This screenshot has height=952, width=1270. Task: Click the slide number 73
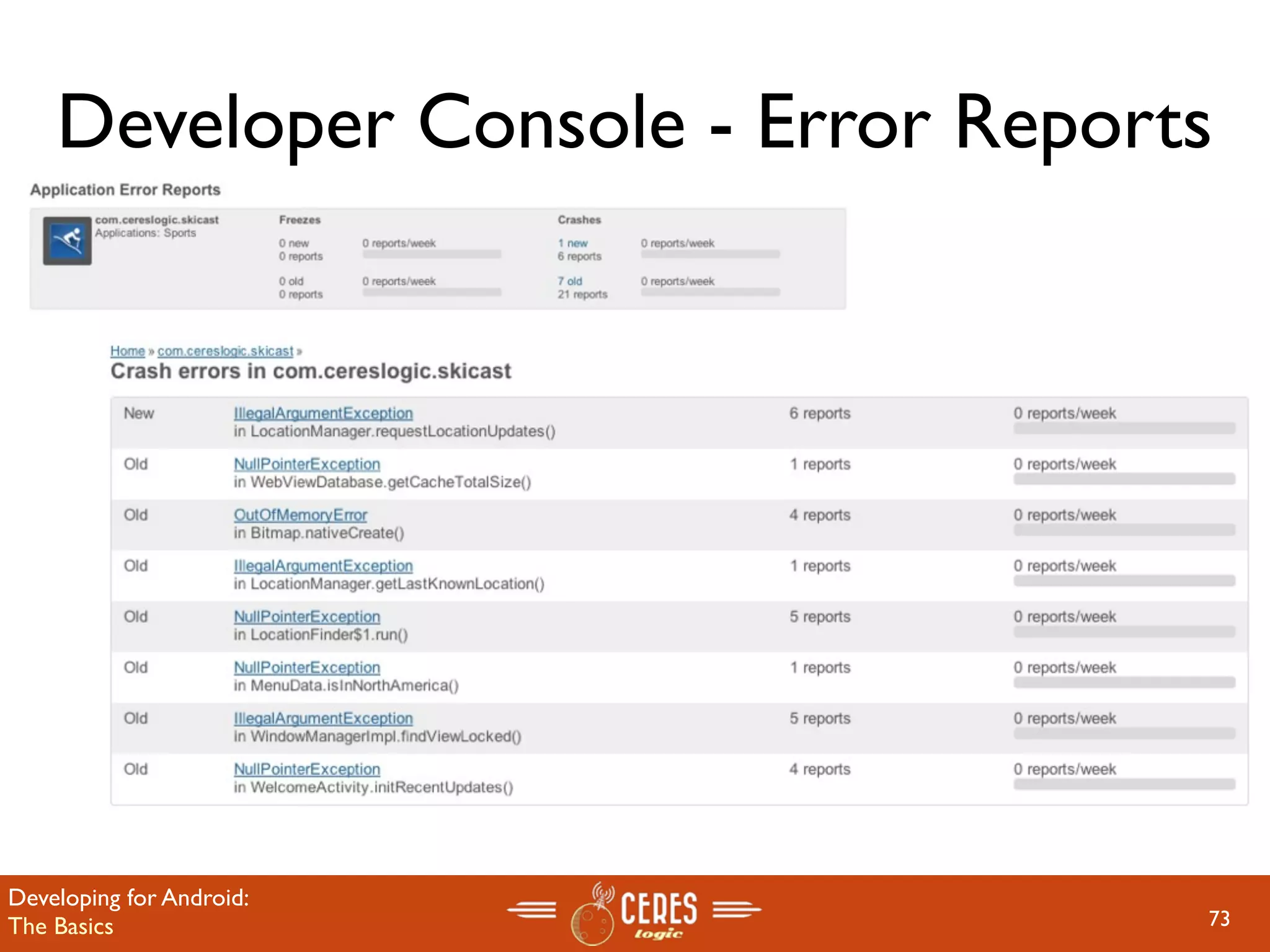(x=1219, y=918)
